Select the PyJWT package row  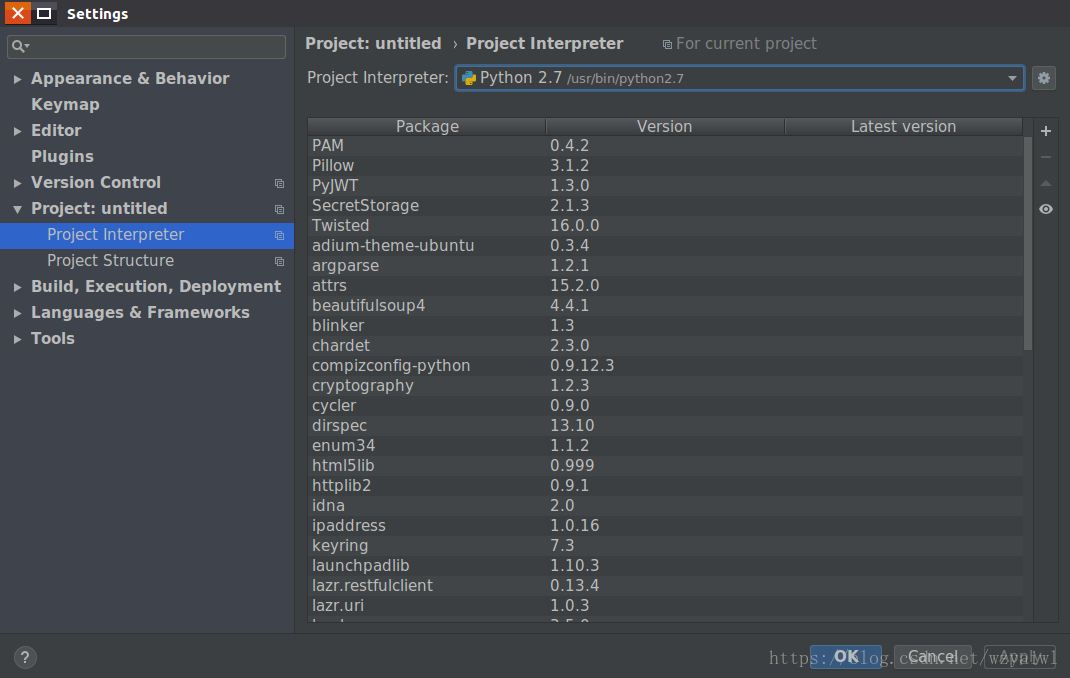tap(665, 186)
